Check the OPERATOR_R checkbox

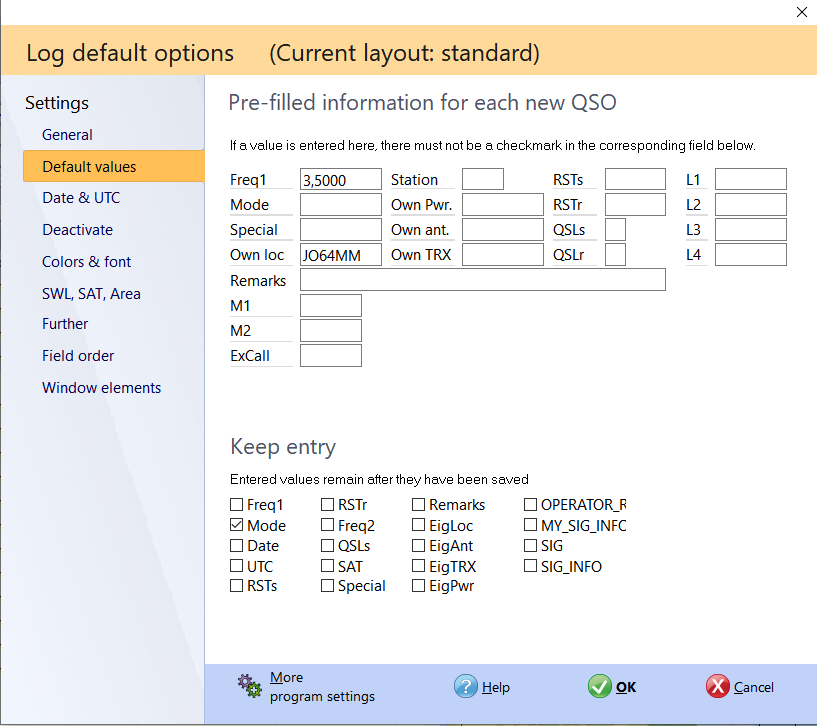pos(530,504)
